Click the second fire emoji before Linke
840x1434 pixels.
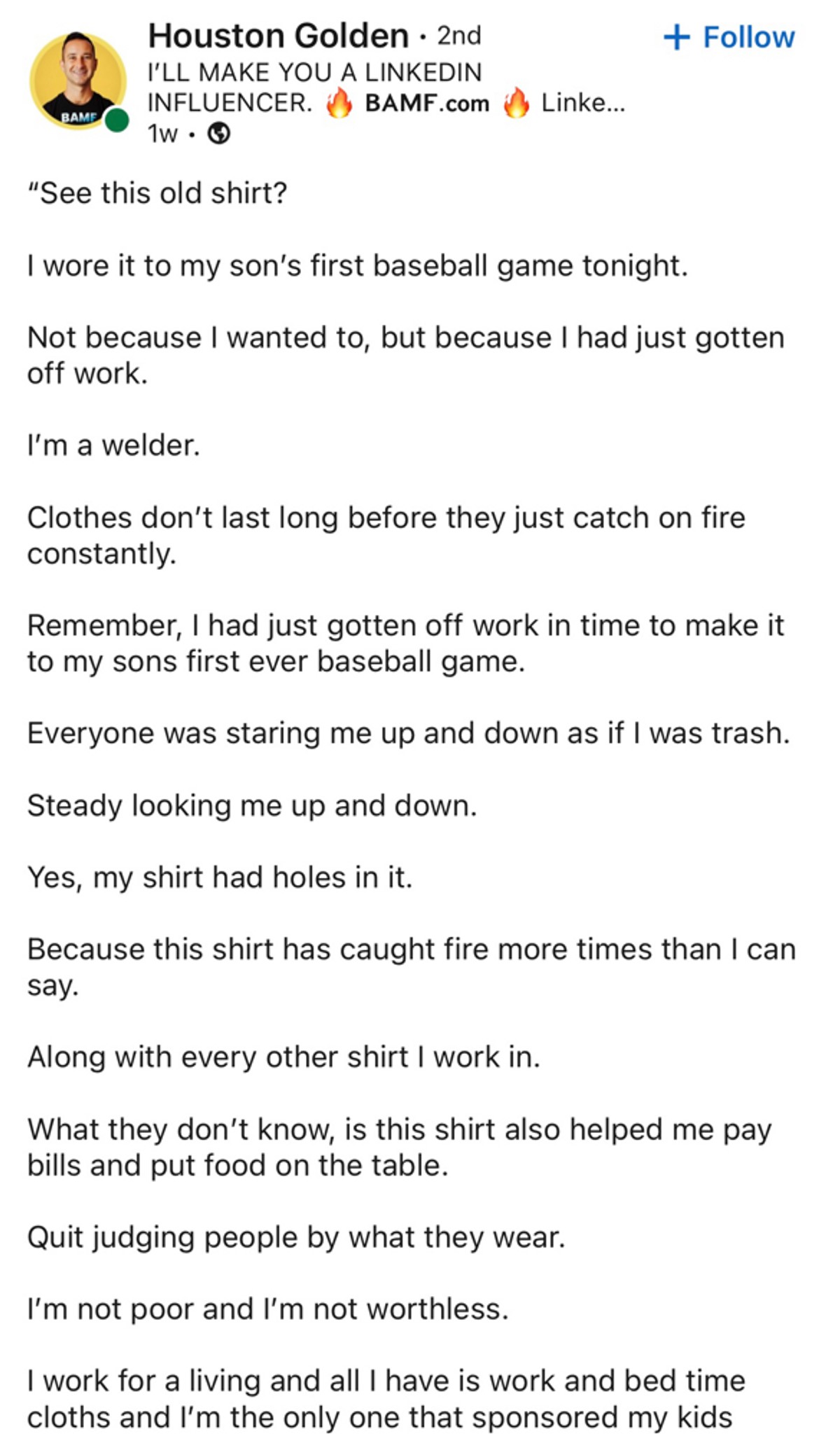tap(517, 103)
